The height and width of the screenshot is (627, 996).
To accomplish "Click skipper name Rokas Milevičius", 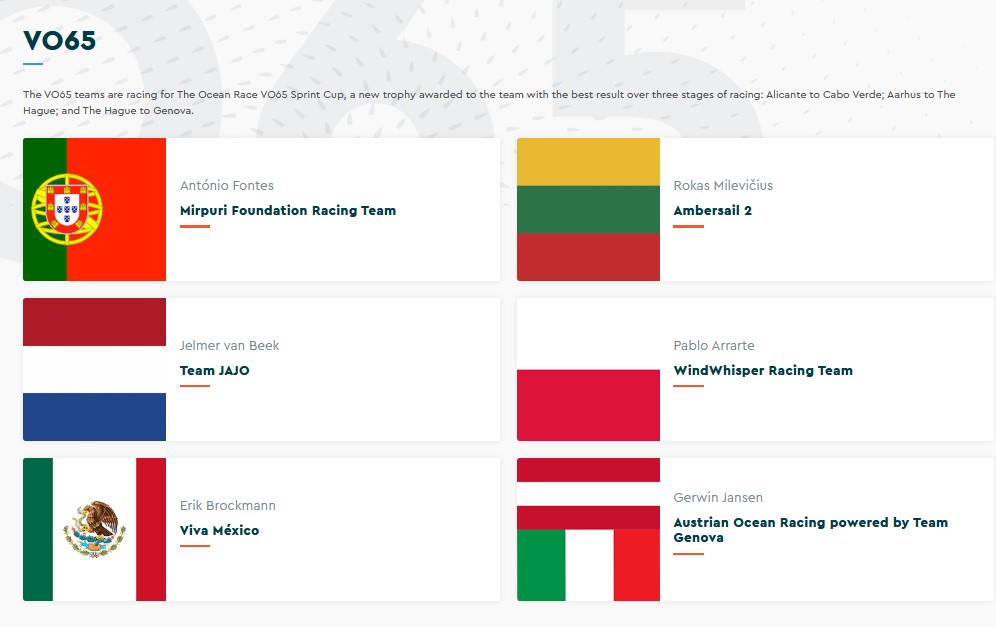I will [x=723, y=185].
